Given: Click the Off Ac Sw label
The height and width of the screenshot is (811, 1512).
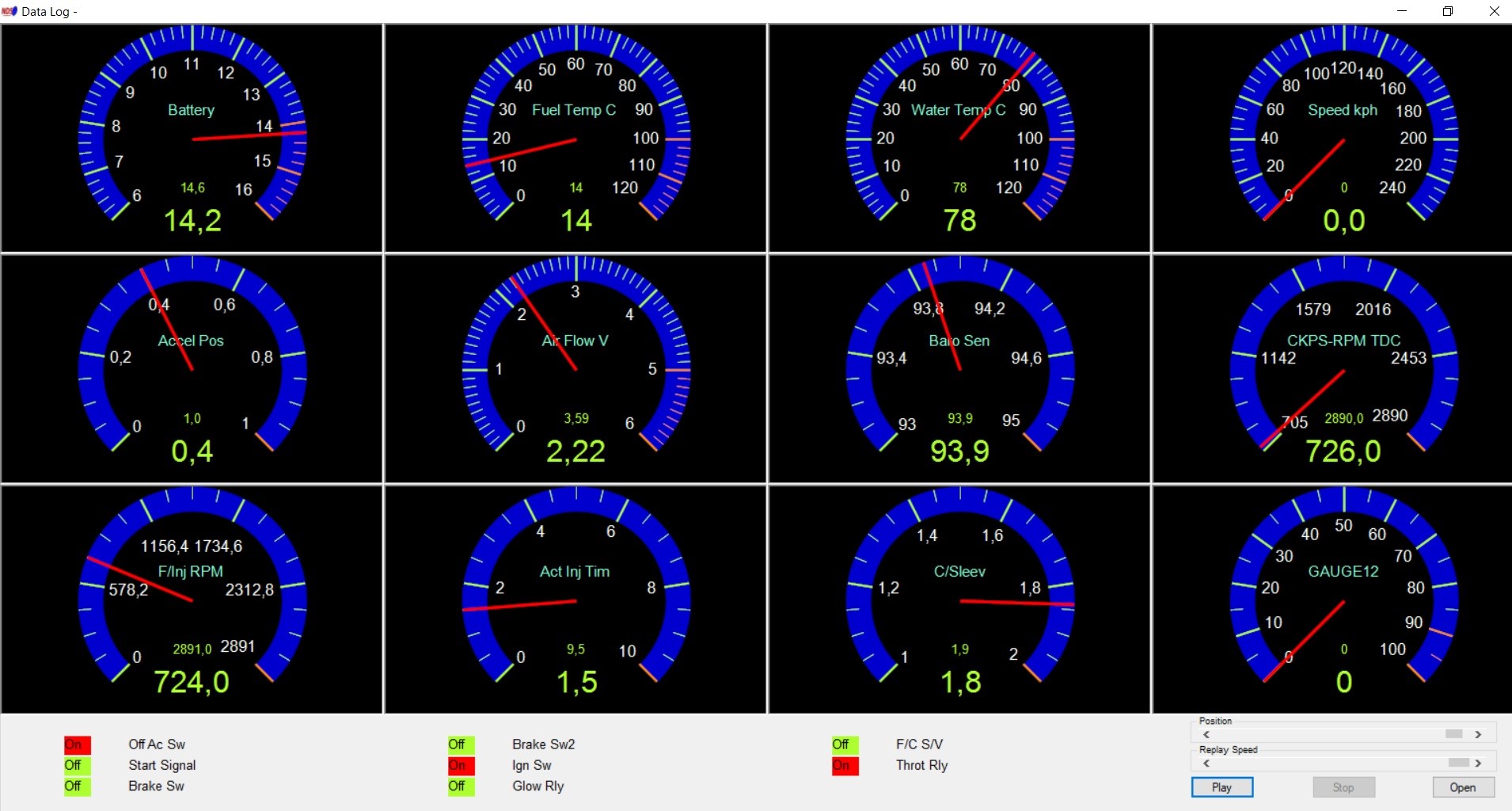Looking at the screenshot, I should point(157,744).
